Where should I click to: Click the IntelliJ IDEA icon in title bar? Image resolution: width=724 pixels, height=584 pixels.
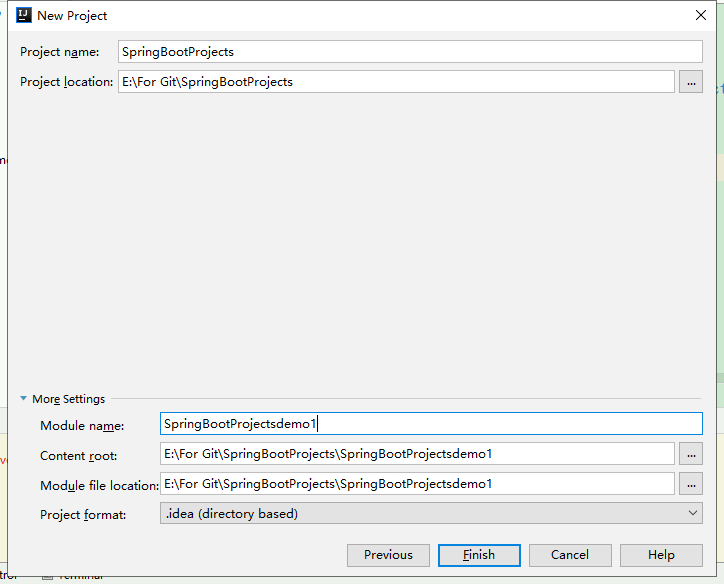click(x=24, y=15)
